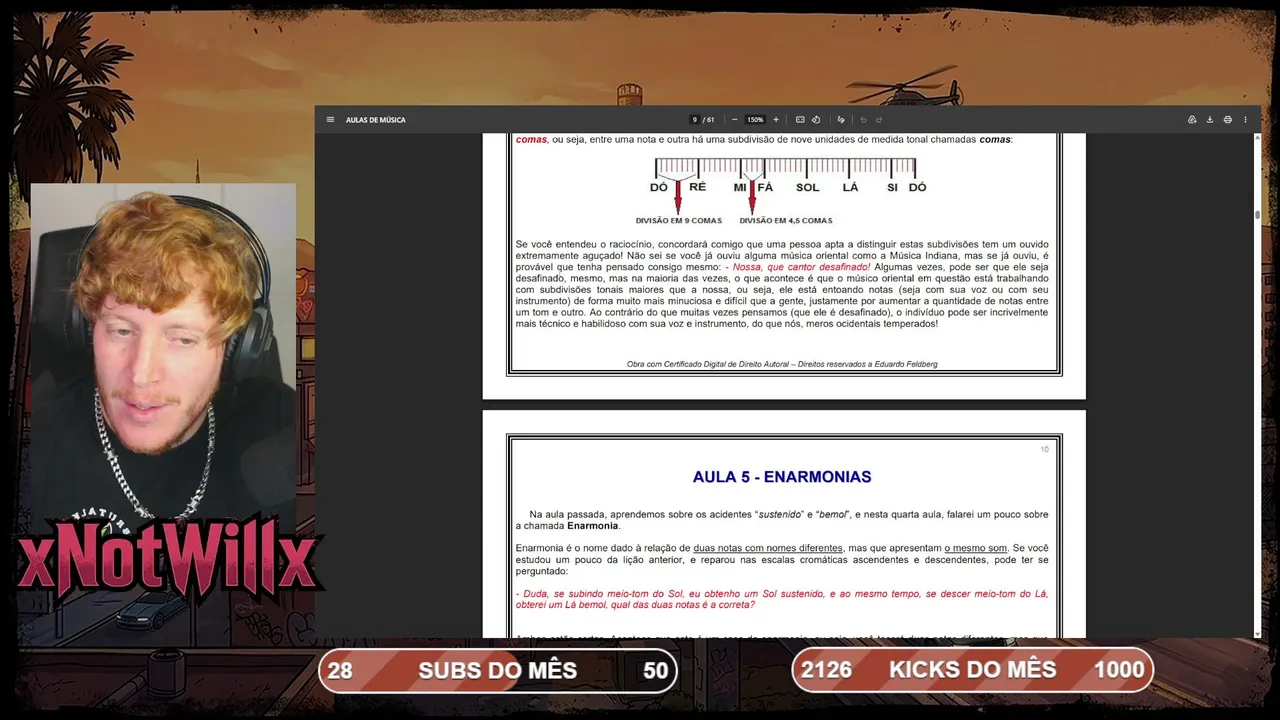Click the page number input field
The image size is (1280, 720).
click(x=694, y=120)
